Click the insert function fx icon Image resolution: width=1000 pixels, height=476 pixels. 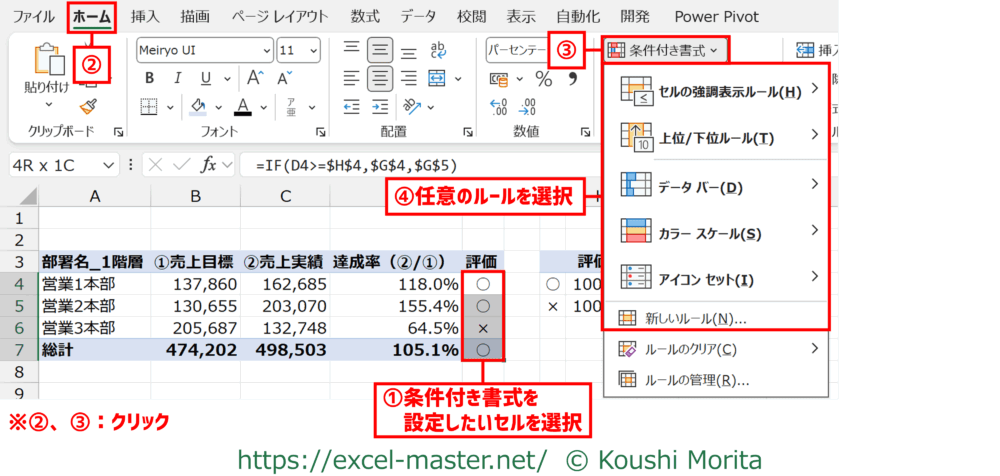(209, 164)
